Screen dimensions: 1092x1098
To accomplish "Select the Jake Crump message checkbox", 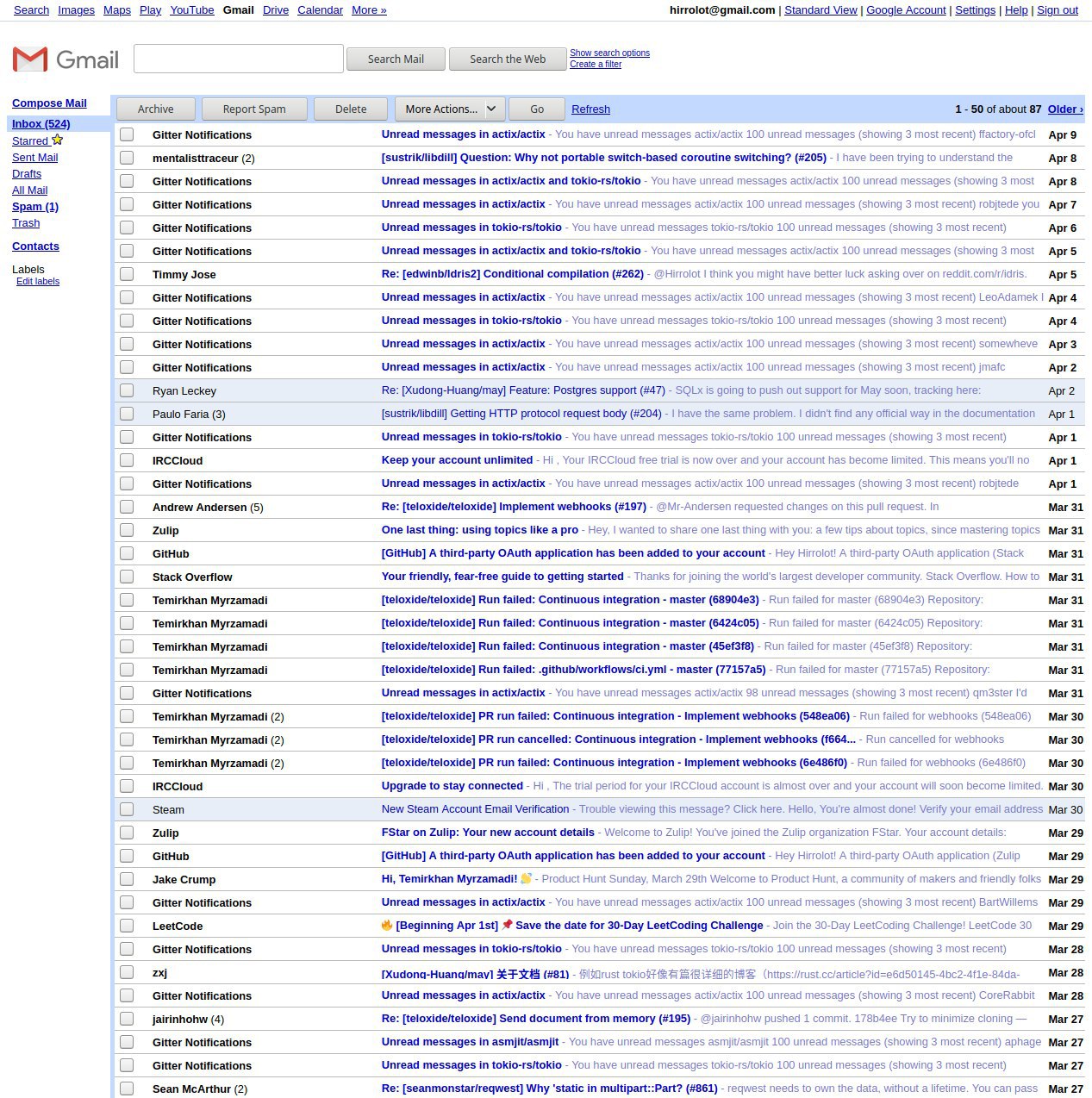I will coord(127,879).
